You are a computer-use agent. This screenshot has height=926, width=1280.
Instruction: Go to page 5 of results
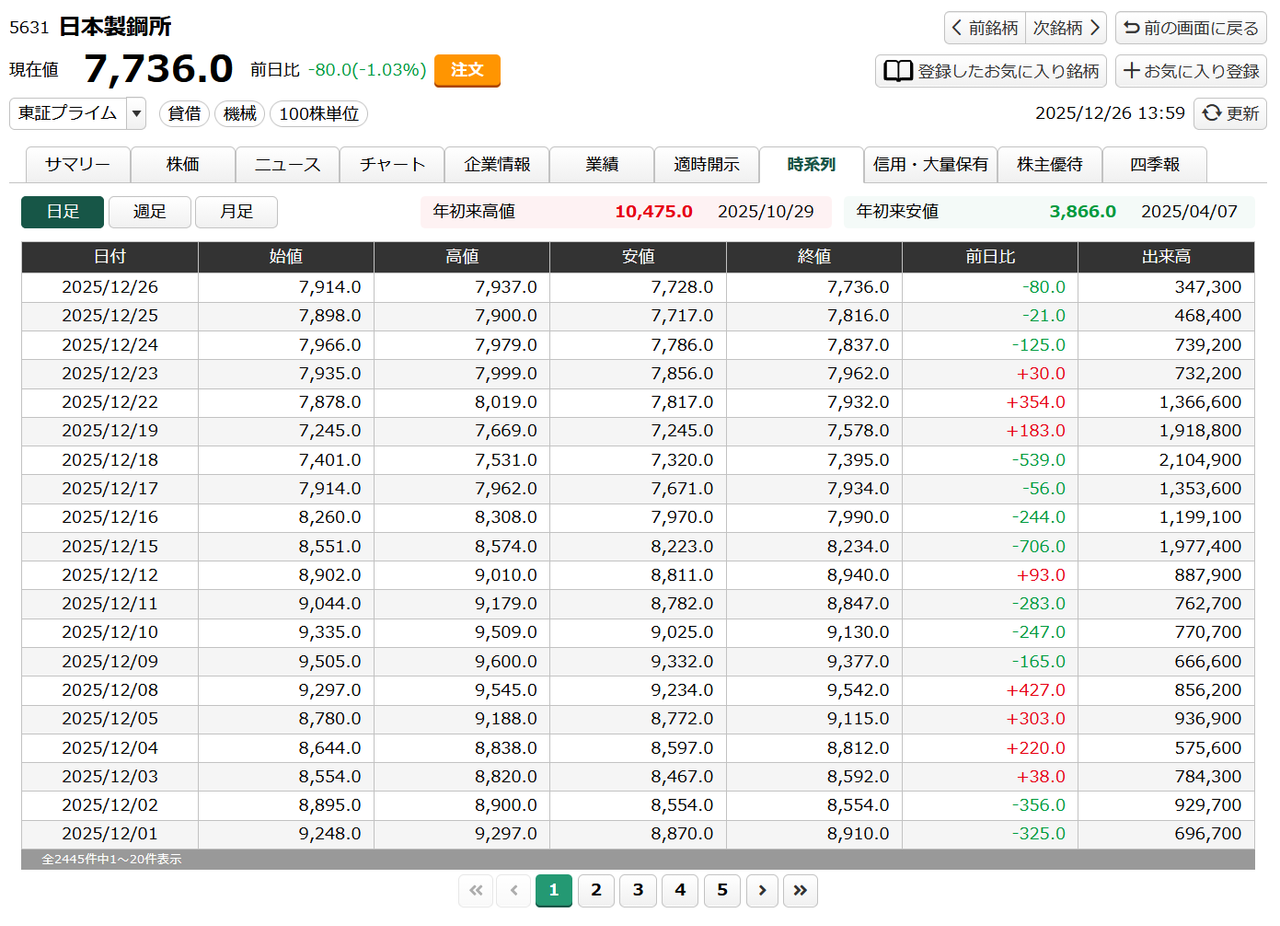pyautogui.click(x=722, y=891)
